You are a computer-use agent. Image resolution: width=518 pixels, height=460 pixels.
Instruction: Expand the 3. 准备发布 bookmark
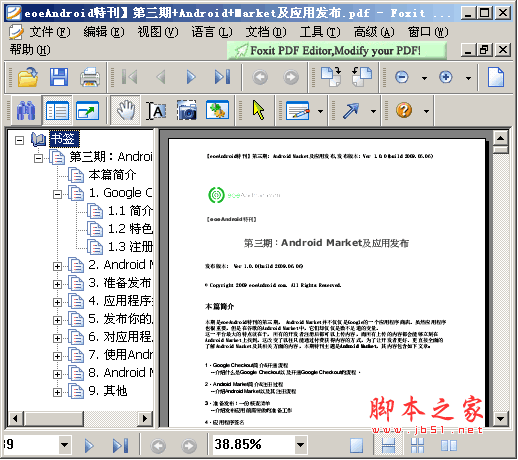(57, 284)
